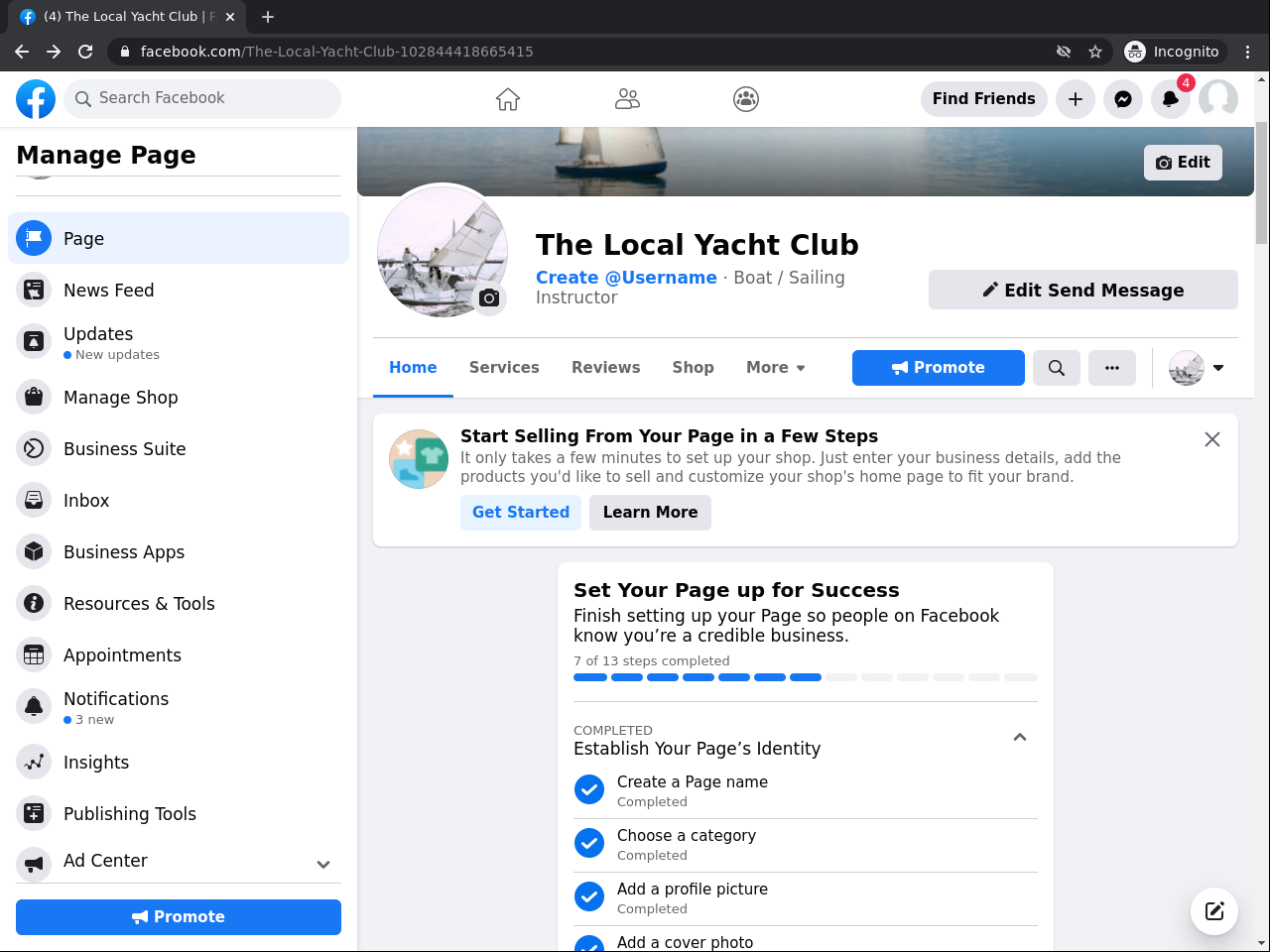The height and width of the screenshot is (952, 1270).
Task: Open the Groups icon in top bar
Action: tap(746, 99)
